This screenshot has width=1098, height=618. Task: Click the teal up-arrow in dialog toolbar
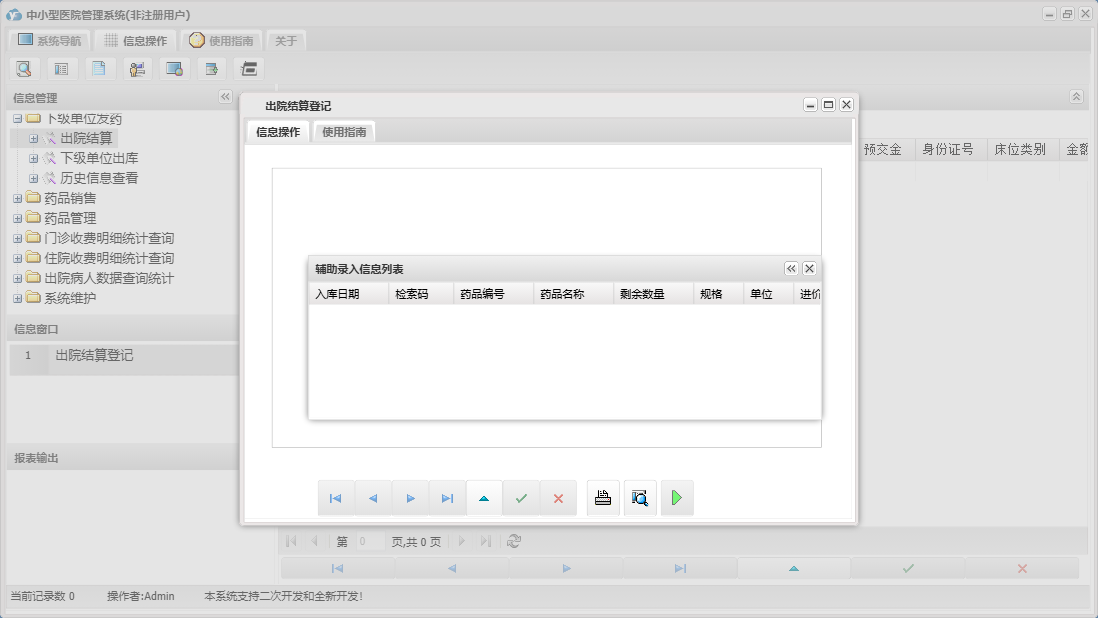tap(484, 498)
